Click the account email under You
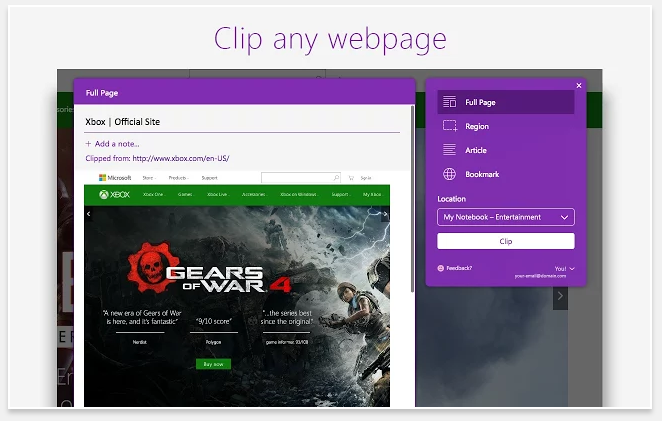The image size is (662, 421). pyautogui.click(x=540, y=276)
